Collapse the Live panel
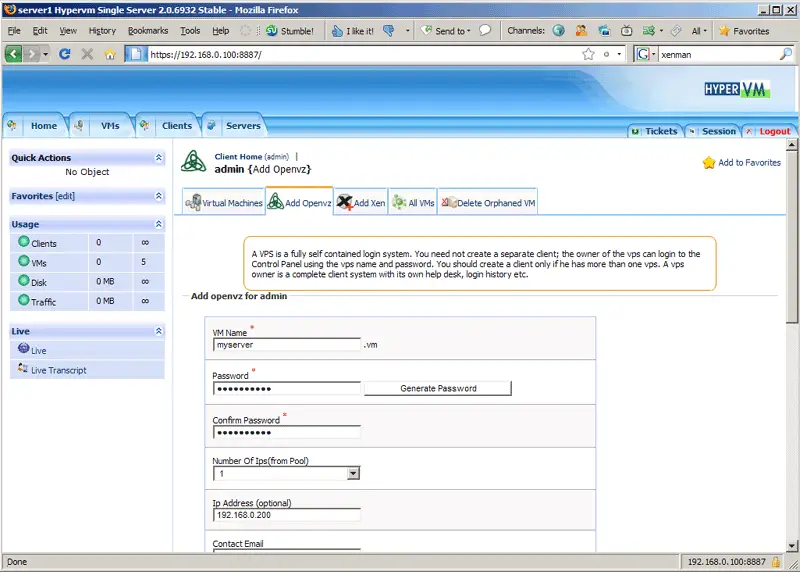800x572 pixels. (x=159, y=331)
